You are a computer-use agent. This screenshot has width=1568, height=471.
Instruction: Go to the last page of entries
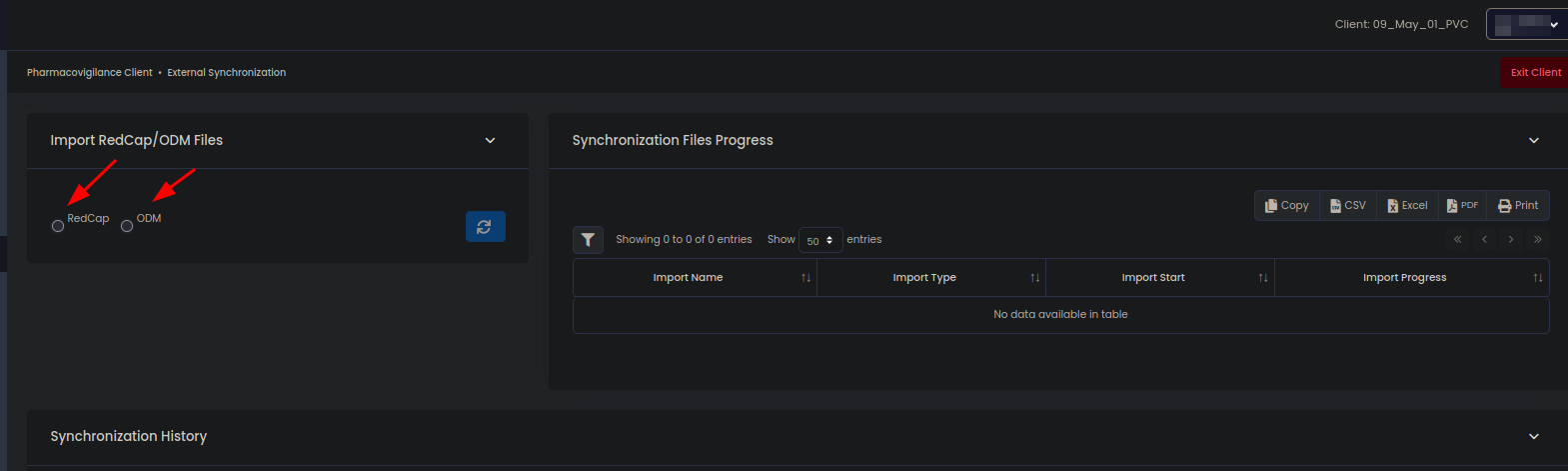[x=1537, y=240]
